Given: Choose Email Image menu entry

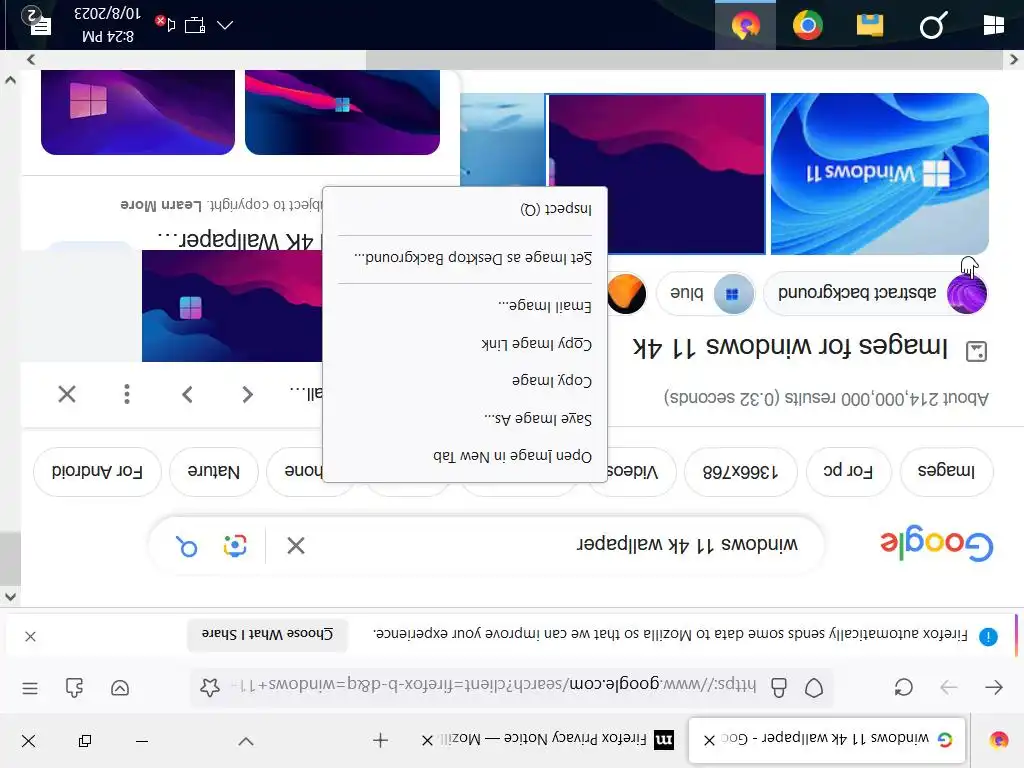Looking at the screenshot, I should coord(465,306).
